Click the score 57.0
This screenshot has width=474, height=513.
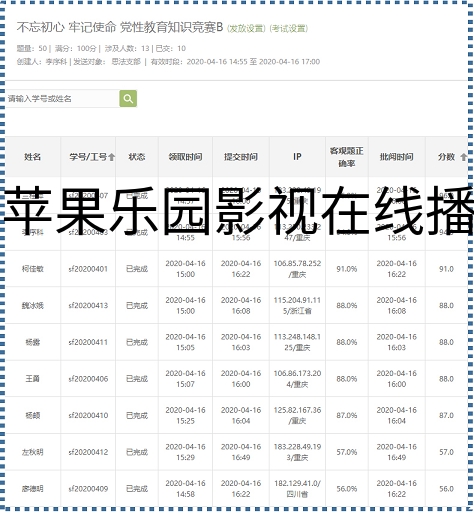pos(446,452)
